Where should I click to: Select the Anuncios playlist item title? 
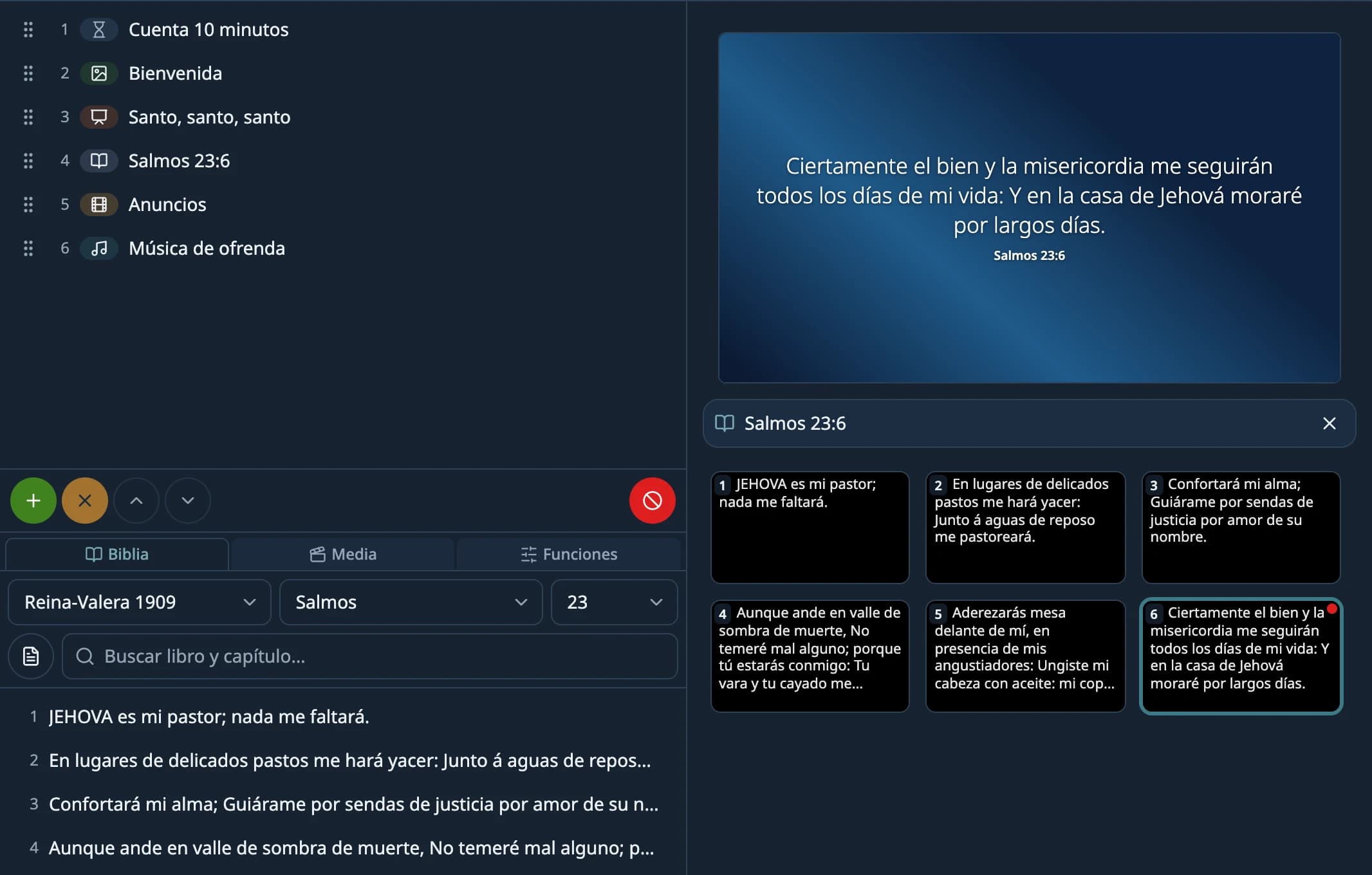pos(167,205)
